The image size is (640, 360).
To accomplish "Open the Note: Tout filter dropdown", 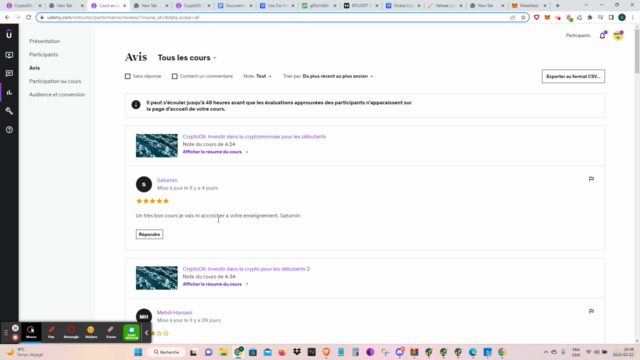I will [258, 76].
